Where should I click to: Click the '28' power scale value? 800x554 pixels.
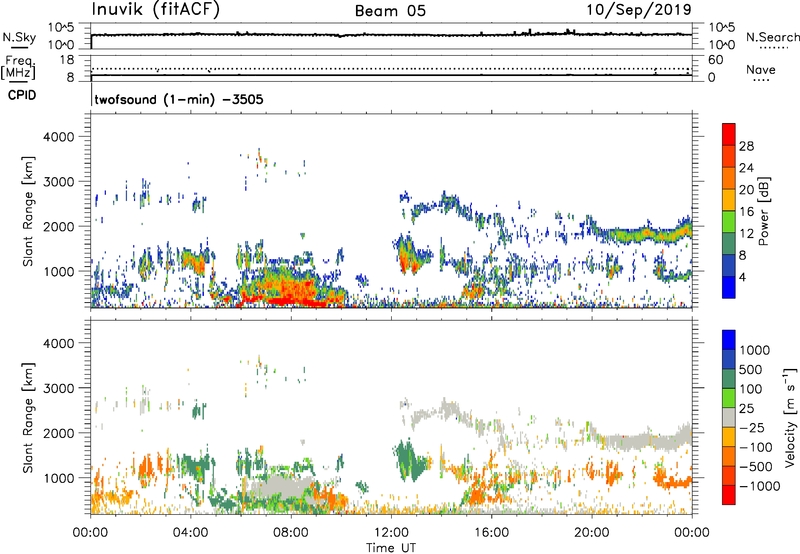click(746, 146)
